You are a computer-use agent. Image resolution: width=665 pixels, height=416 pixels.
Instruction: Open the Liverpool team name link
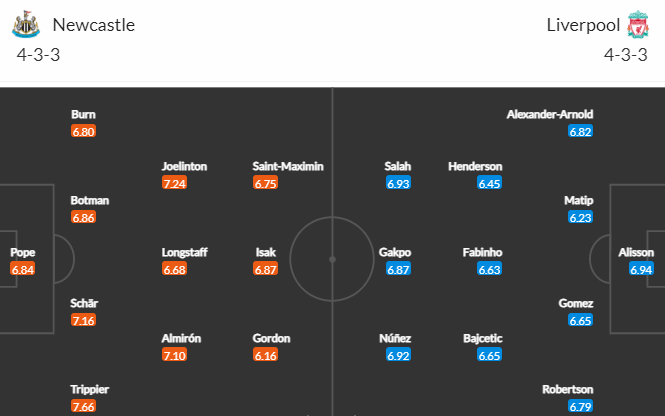(583, 25)
